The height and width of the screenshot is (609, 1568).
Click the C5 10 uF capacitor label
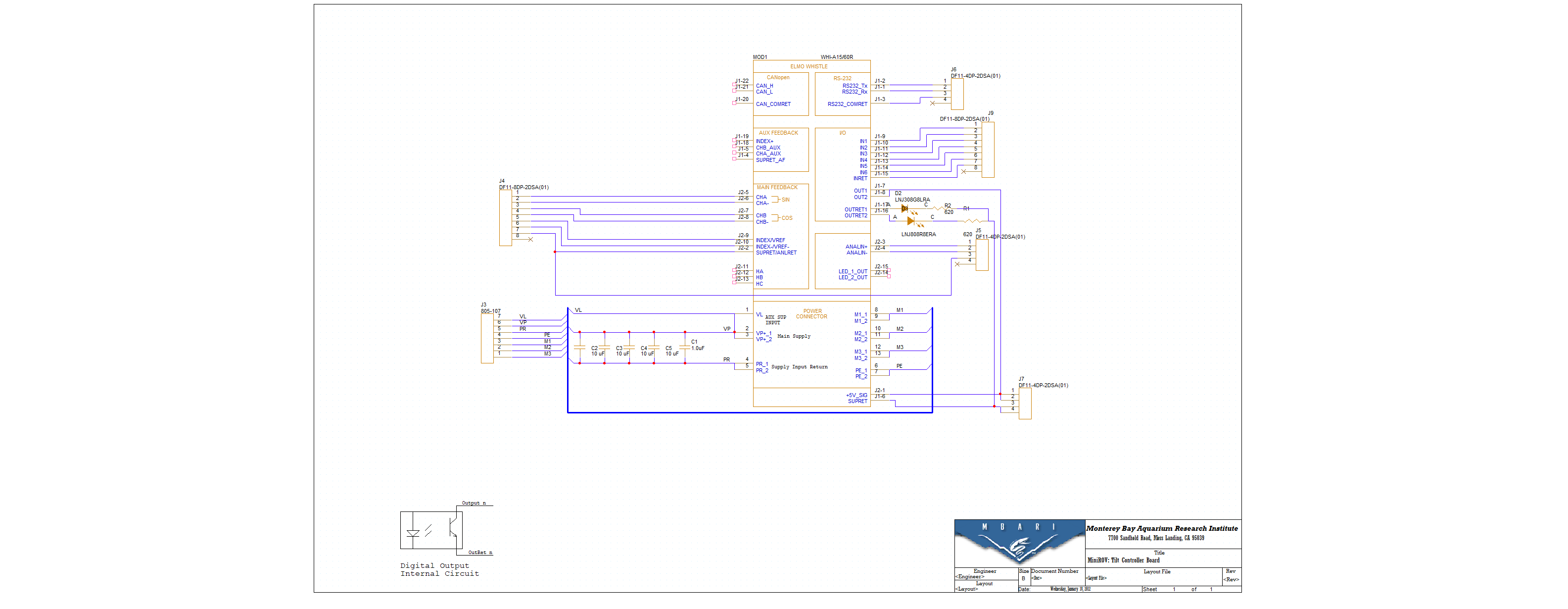[672, 351]
